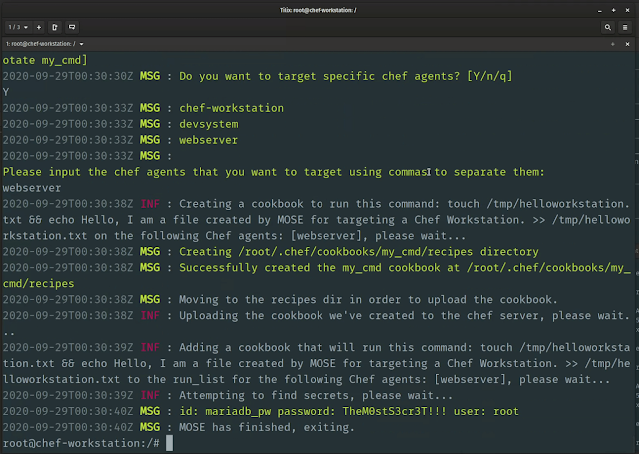This screenshot has height=454, width=639.
Task: Click the 'MOSE has finished, exiting.' line
Action: [179, 427]
